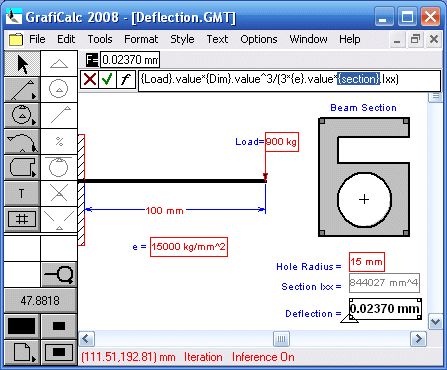Open the File menu
Viewport: 447px width, 370px height.
point(37,39)
